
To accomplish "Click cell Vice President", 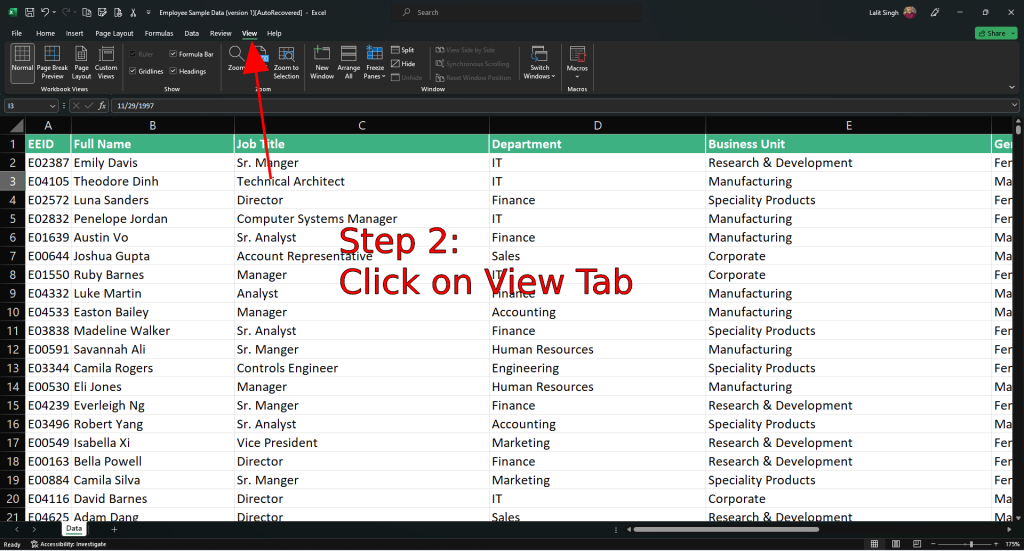I will tap(361, 443).
